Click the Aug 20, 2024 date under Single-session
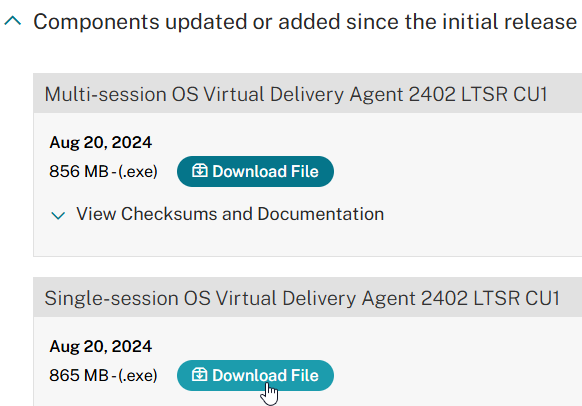Screen dimensions: 582x406 tap(101, 346)
